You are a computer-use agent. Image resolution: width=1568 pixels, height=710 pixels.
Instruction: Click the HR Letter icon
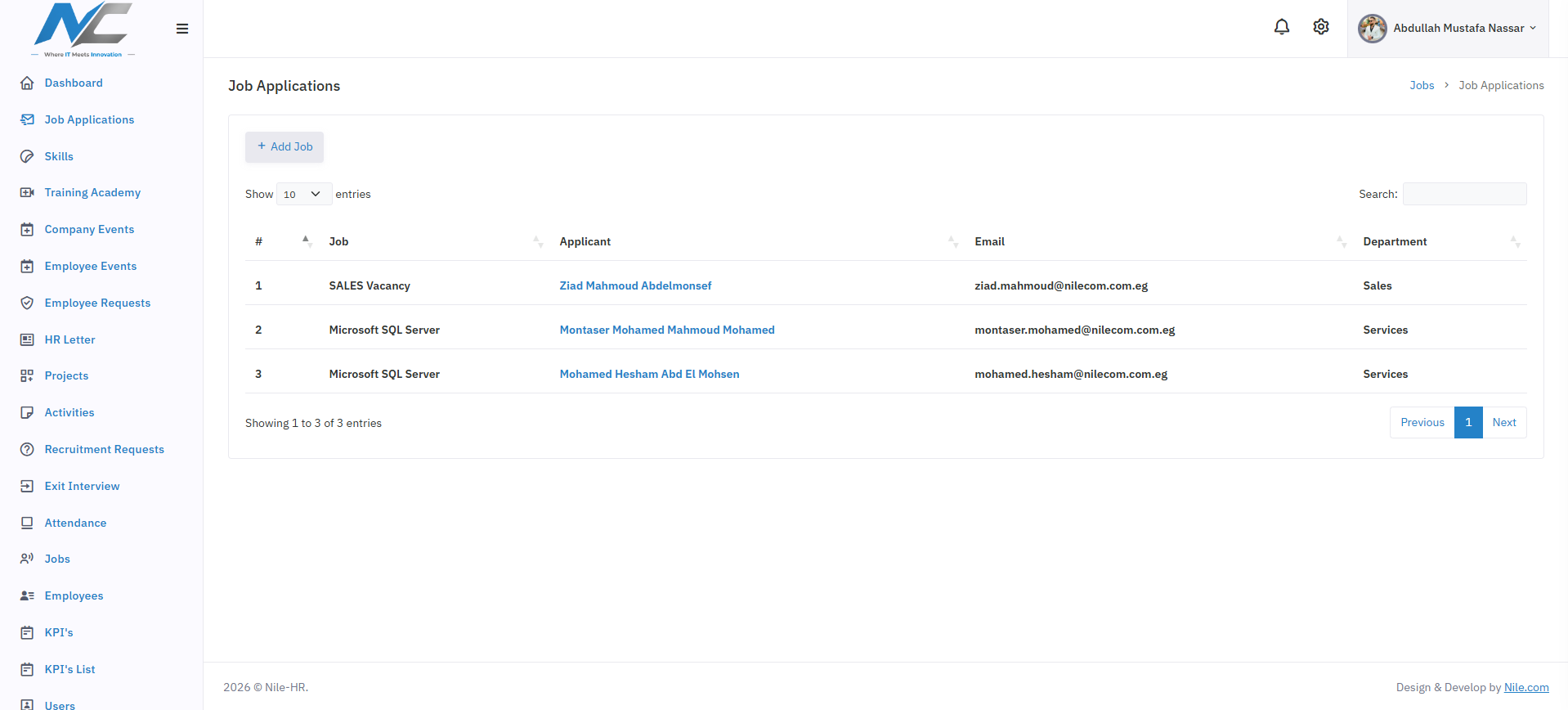(x=27, y=339)
